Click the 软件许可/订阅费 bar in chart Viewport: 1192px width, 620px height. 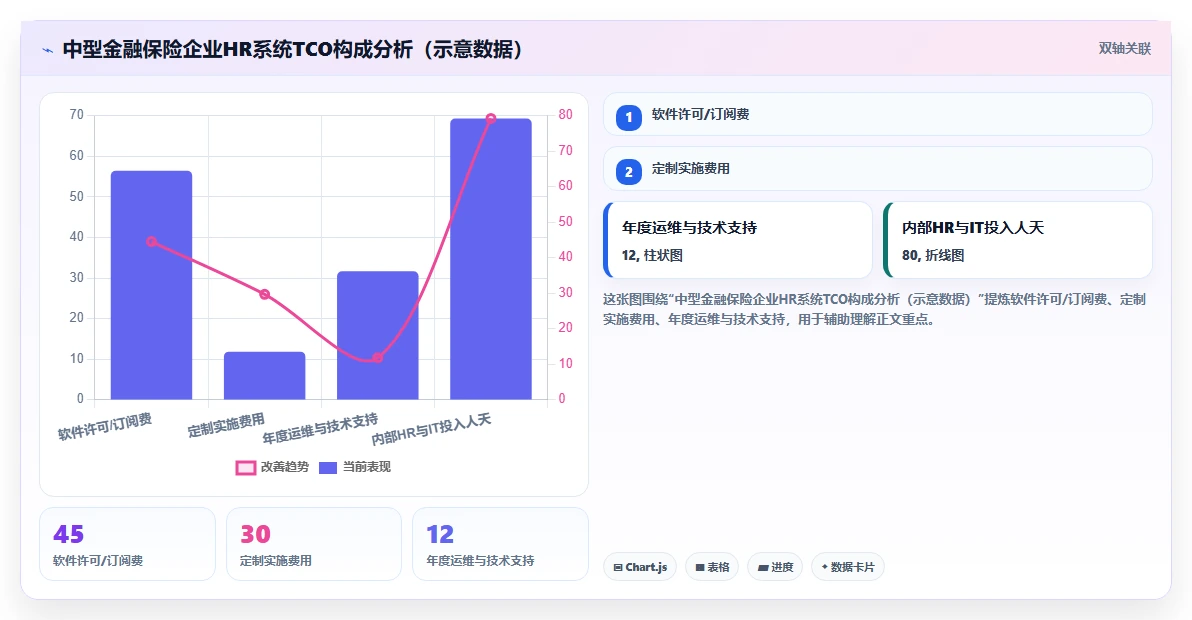point(151,285)
